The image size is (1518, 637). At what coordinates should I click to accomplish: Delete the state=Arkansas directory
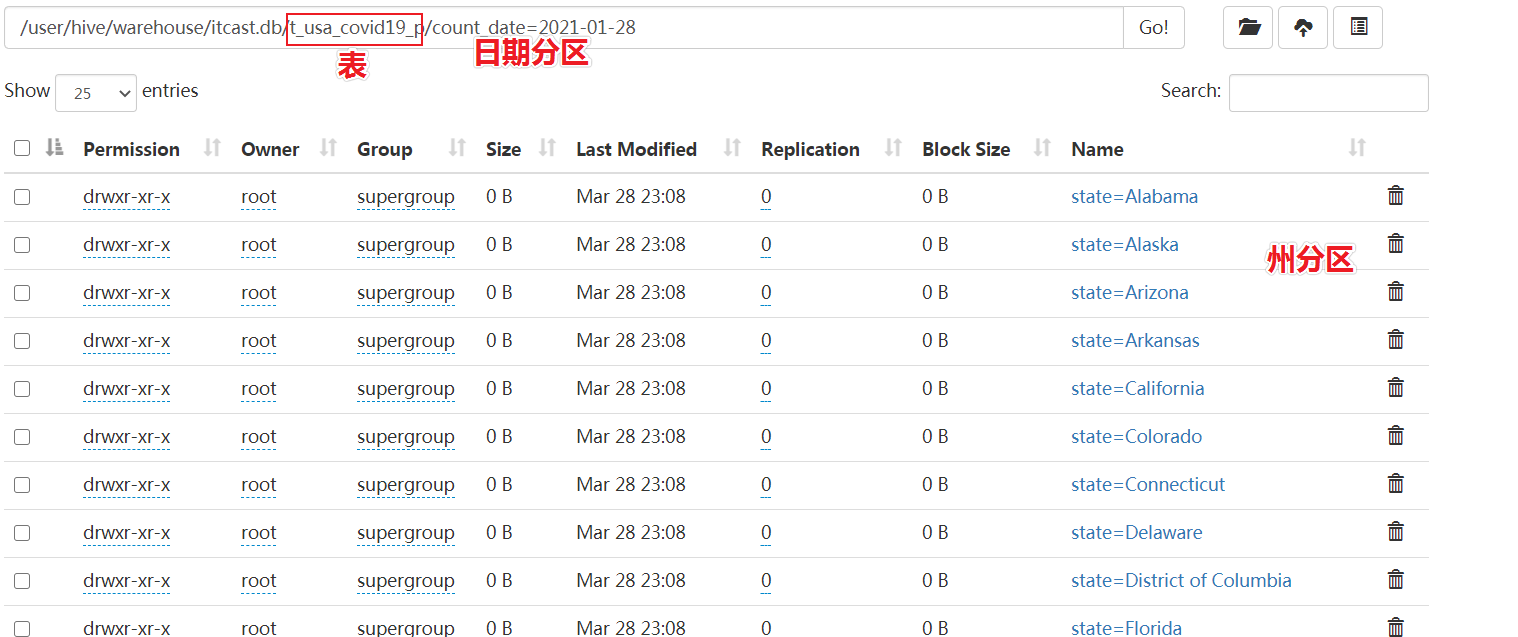point(1396,340)
